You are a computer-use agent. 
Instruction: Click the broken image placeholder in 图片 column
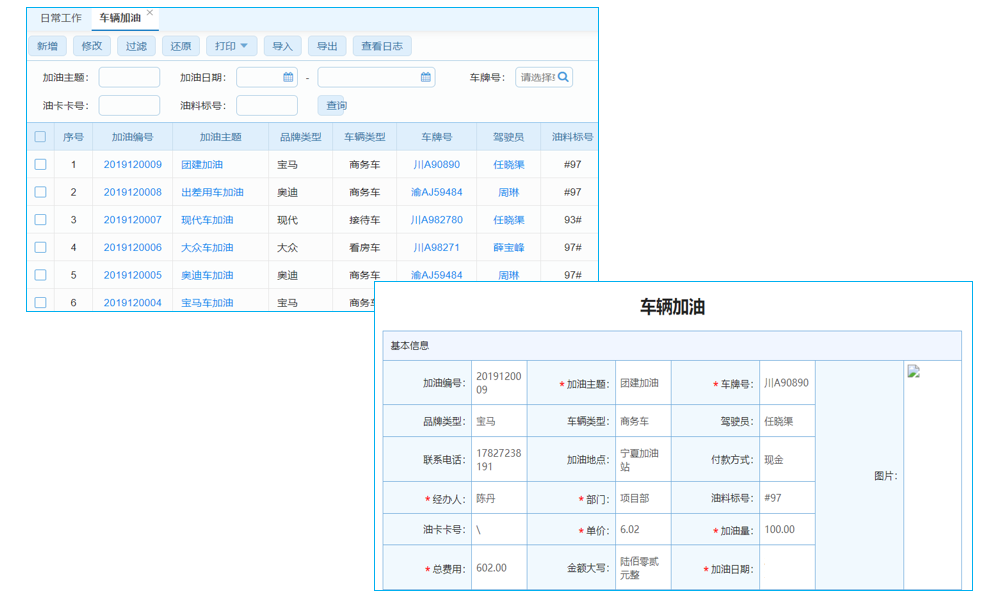(x=912, y=370)
